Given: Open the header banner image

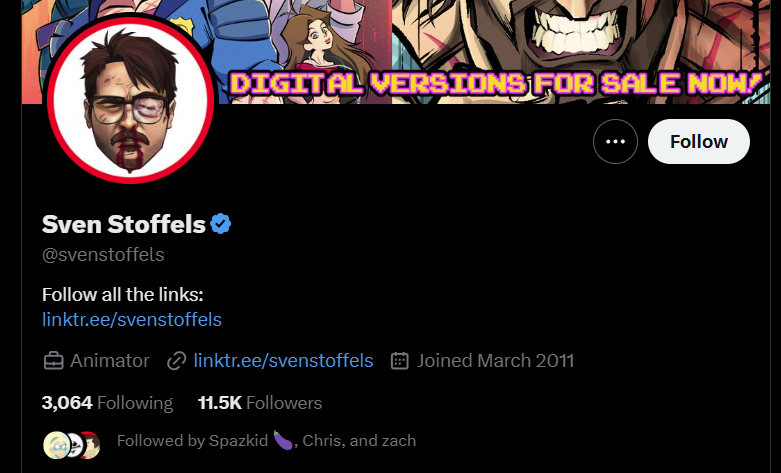Looking at the screenshot, I should [396, 52].
